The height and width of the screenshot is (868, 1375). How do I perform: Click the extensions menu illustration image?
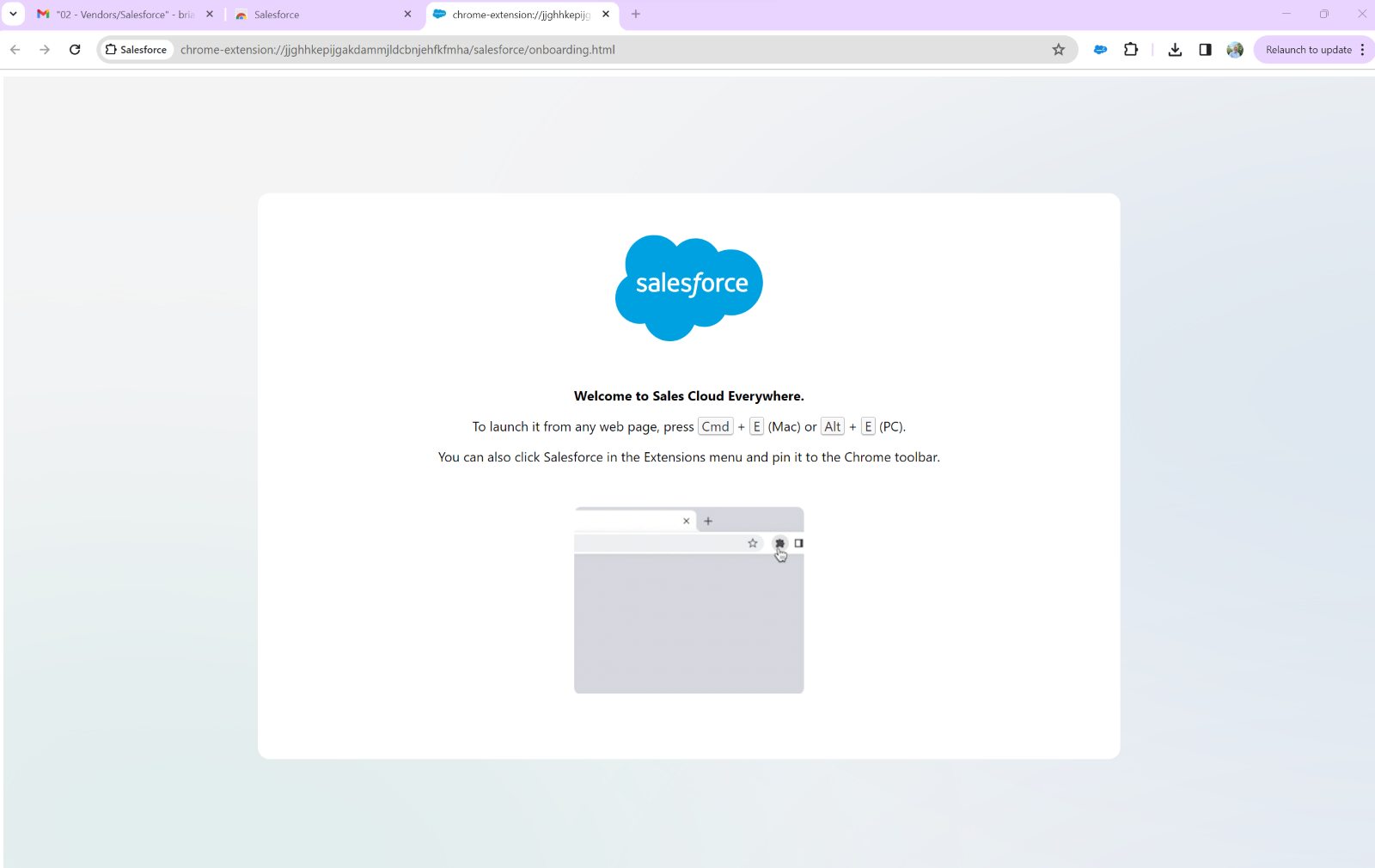689,600
